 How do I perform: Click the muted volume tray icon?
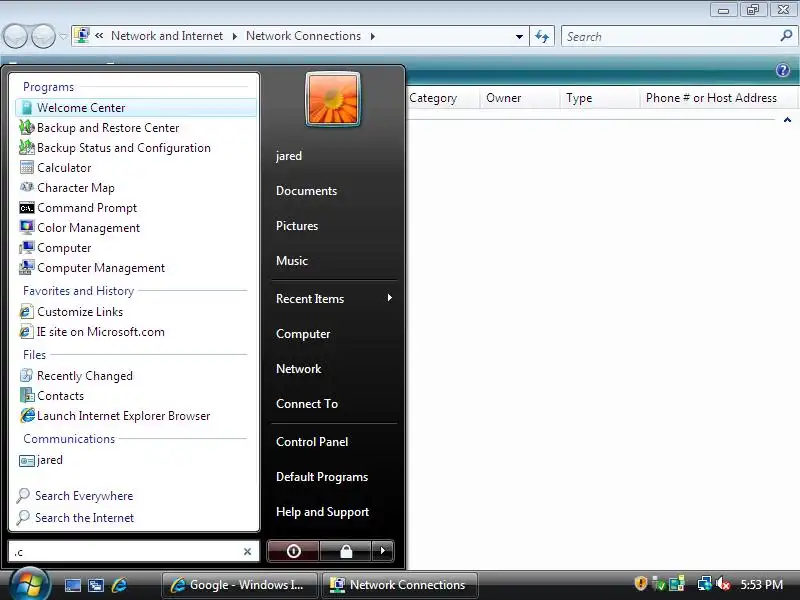coord(723,584)
